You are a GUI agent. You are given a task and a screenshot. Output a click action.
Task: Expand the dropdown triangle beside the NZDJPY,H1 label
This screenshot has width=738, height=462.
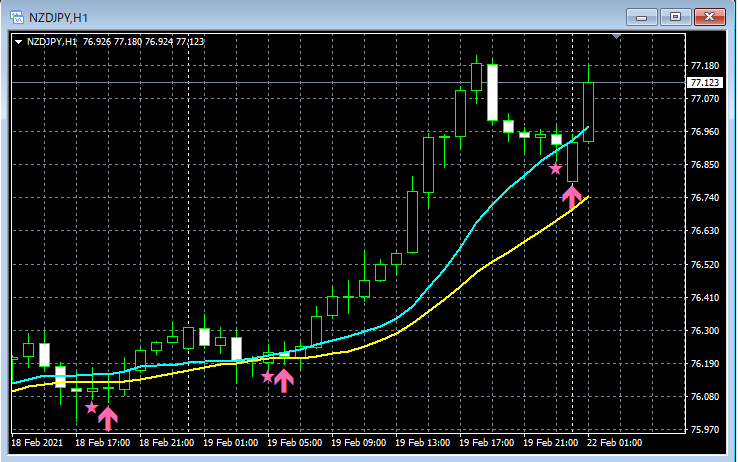pyautogui.click(x=19, y=42)
